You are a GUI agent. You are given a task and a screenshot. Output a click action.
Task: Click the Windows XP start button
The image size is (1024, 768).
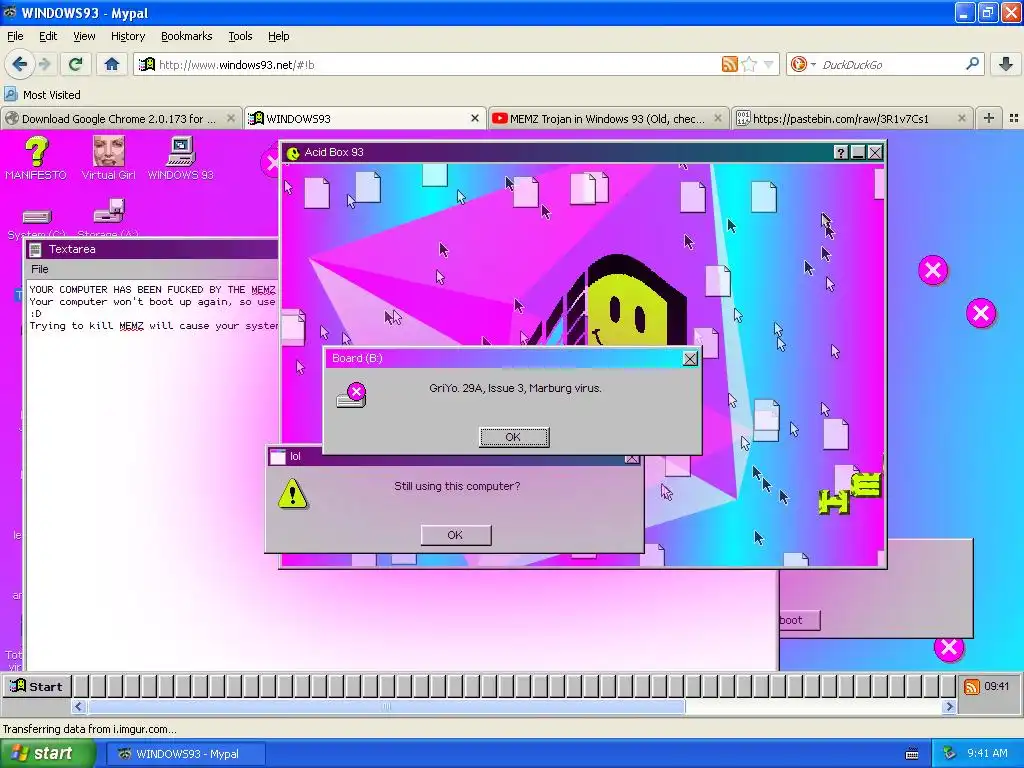[47, 754]
